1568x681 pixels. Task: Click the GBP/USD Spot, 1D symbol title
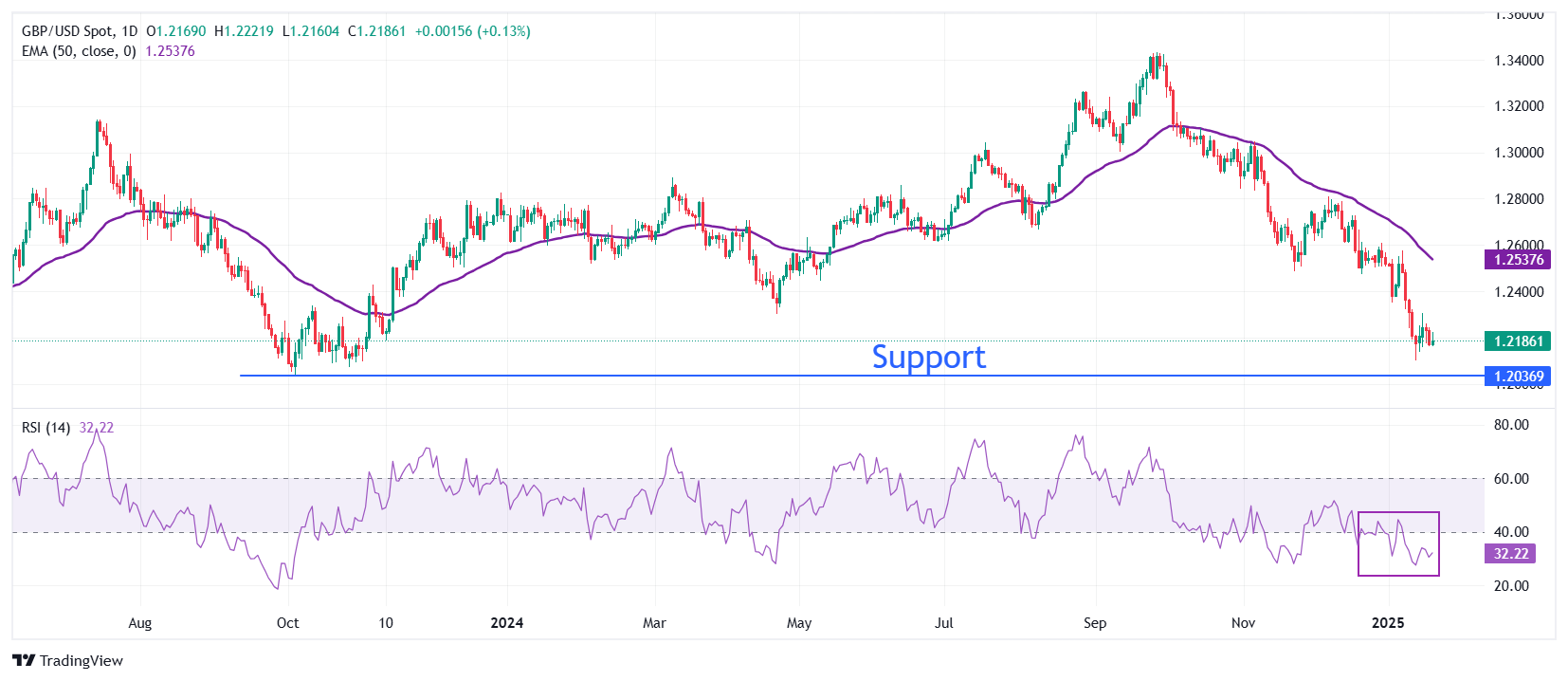[80, 31]
